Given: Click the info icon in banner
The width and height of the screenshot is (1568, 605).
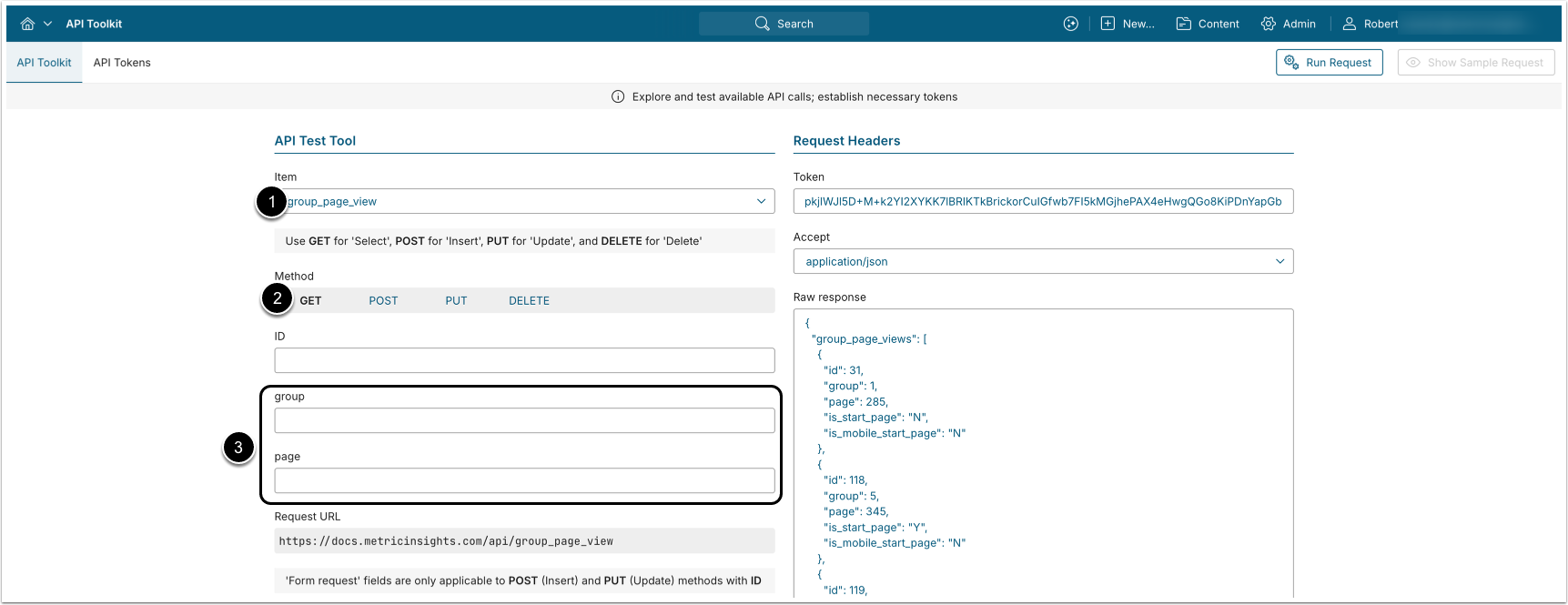Looking at the screenshot, I should [x=618, y=96].
